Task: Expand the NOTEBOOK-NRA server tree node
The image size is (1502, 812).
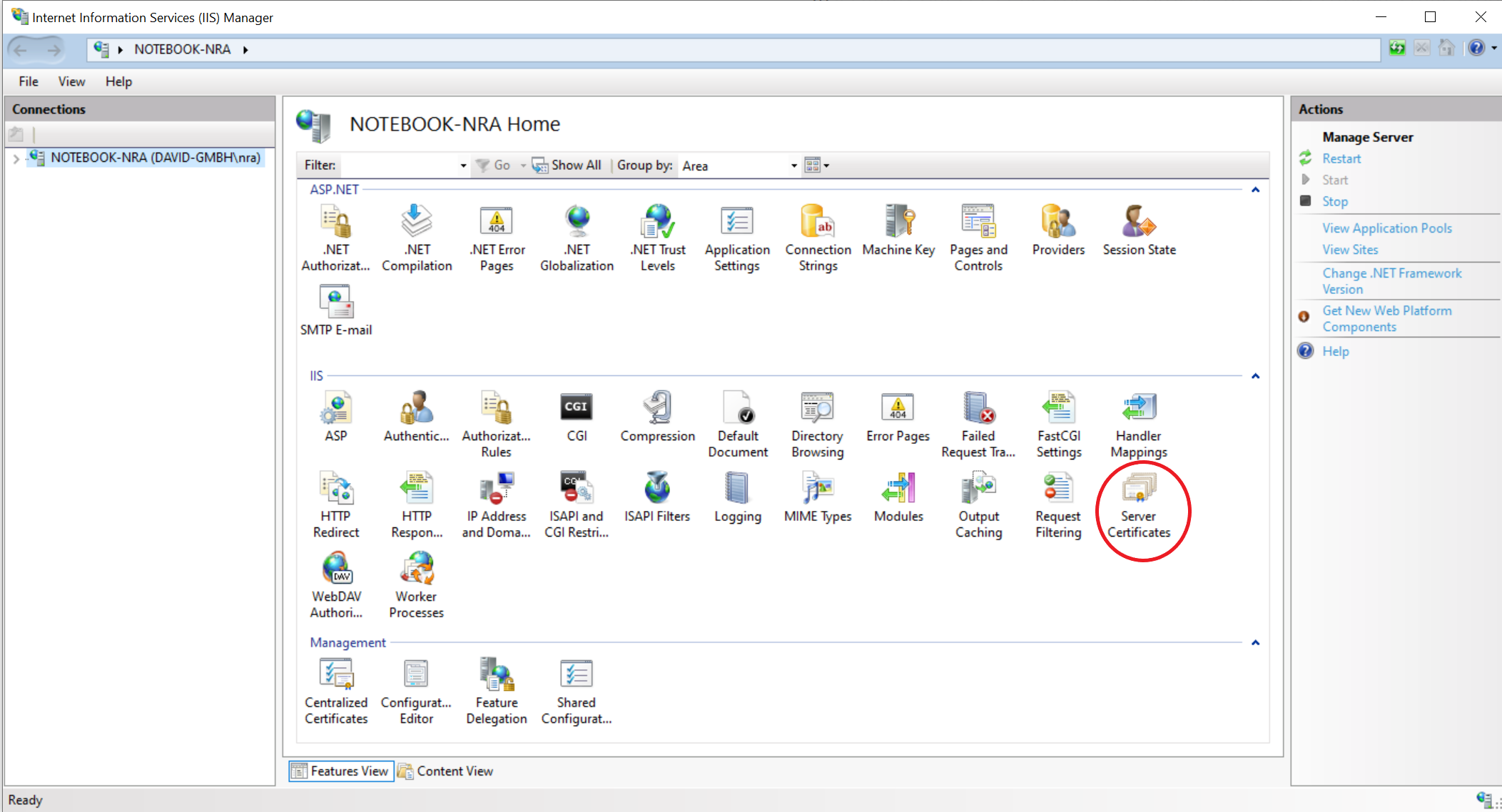Action: point(16,158)
